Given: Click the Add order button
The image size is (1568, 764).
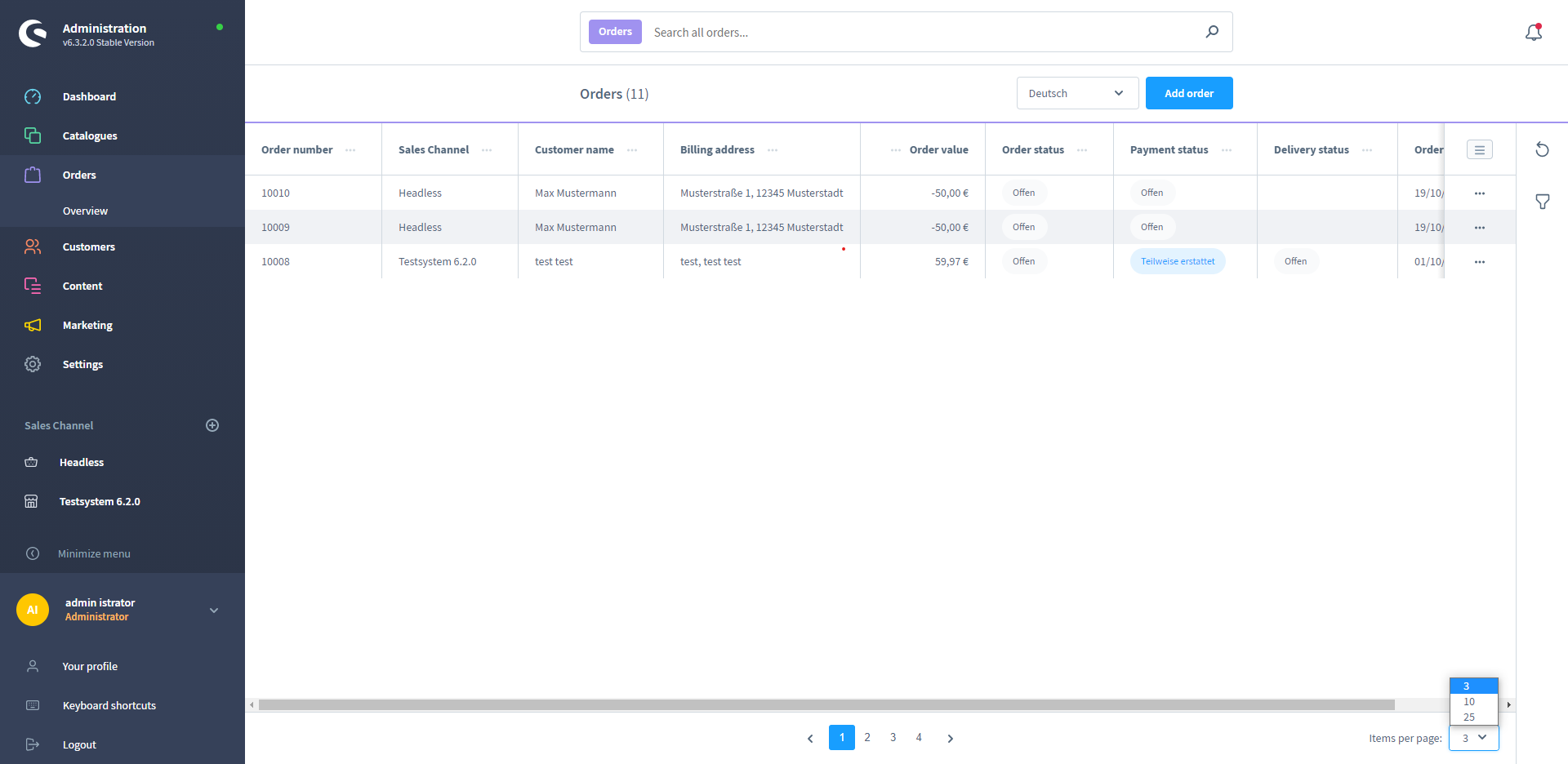Looking at the screenshot, I should point(1188,93).
